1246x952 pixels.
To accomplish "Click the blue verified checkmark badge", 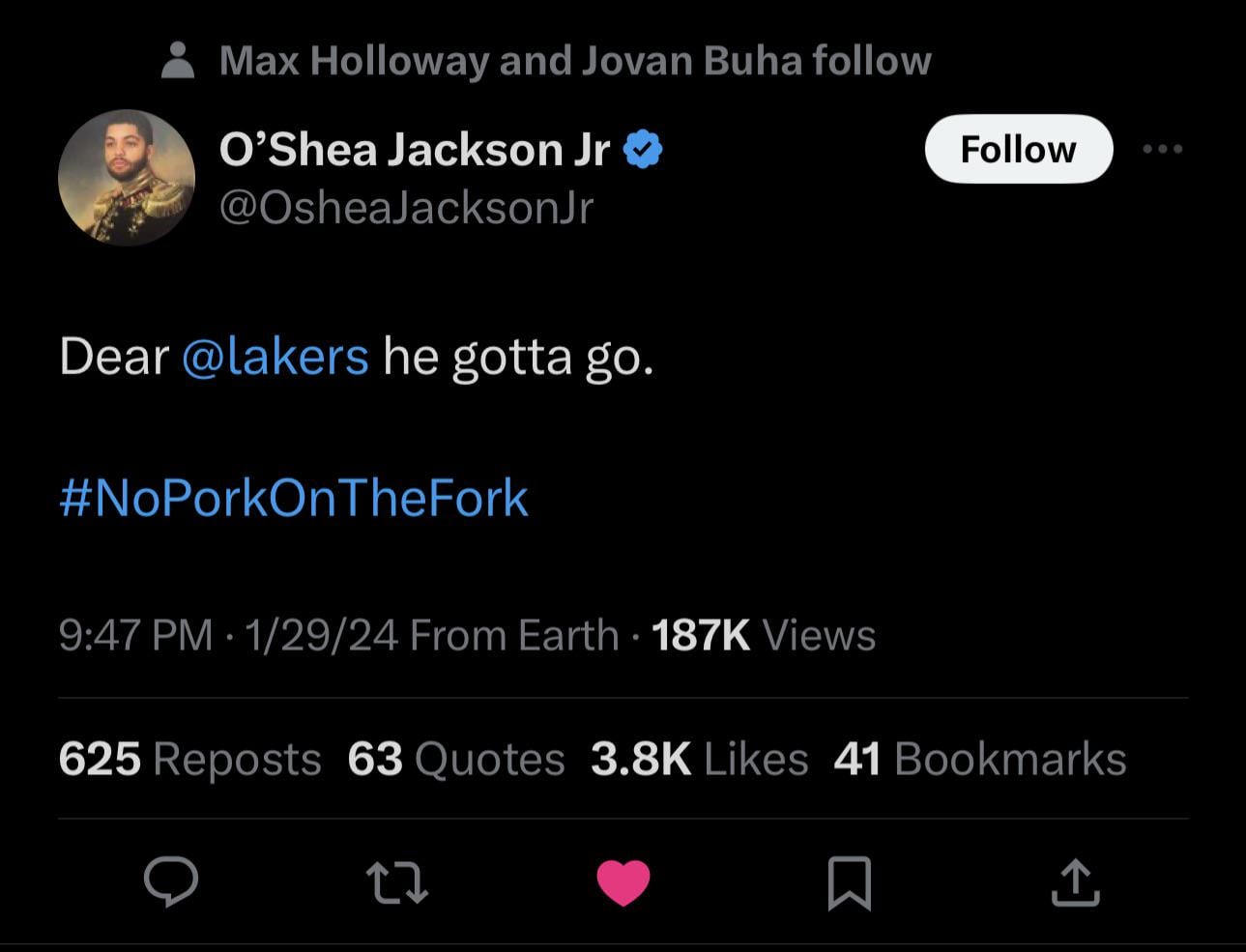I will [x=643, y=150].
